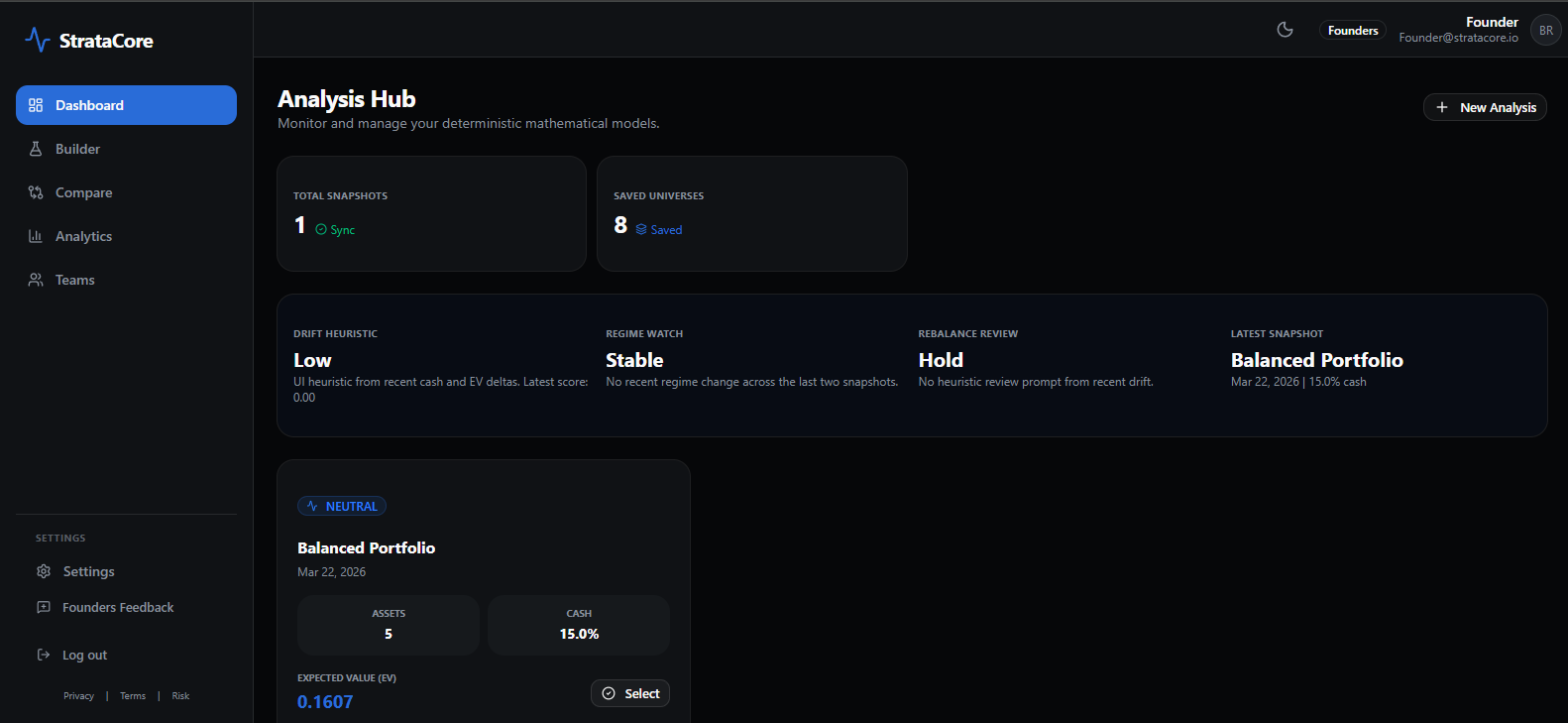The width and height of the screenshot is (1568, 723).
Task: Open the Compare section
Action: point(126,192)
